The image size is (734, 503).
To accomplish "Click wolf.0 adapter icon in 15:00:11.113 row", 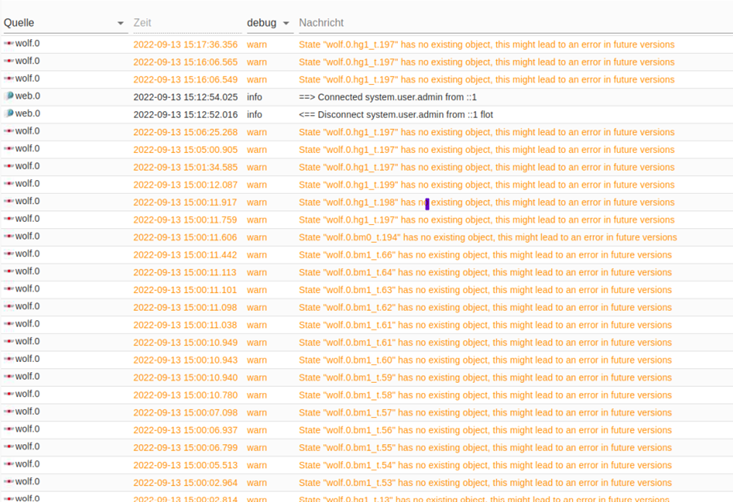I will [x=8, y=271].
